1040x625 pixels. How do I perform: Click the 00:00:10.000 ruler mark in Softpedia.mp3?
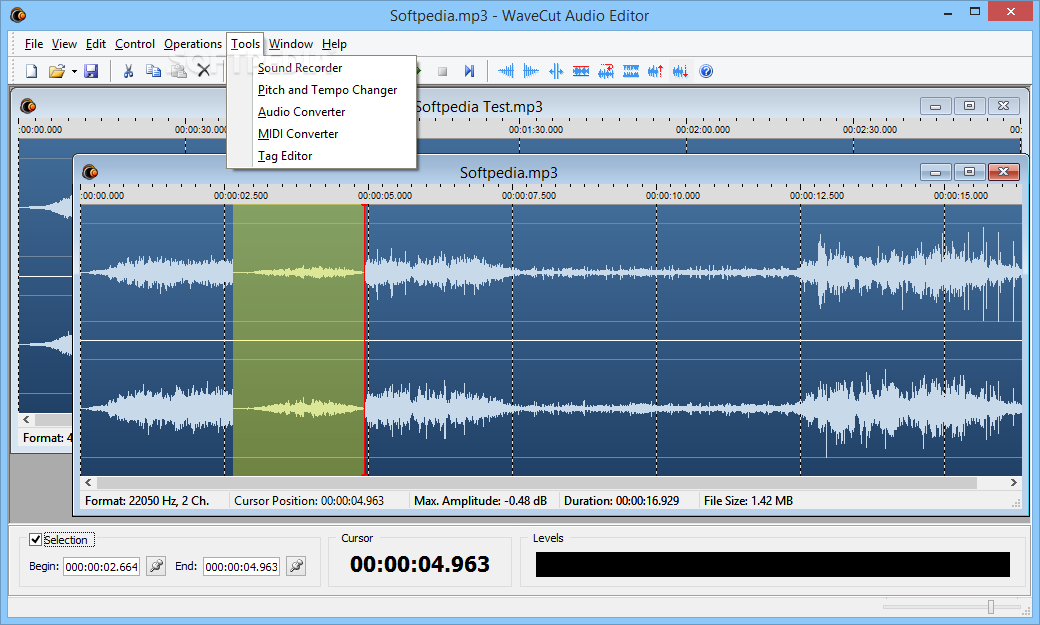[x=673, y=196]
